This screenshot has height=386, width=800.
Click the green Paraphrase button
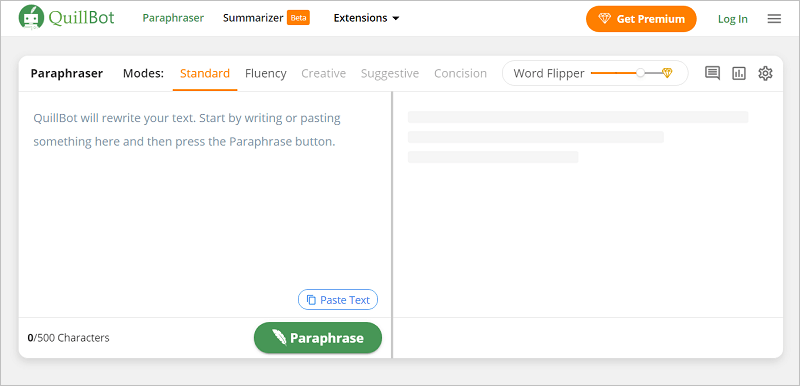[x=318, y=338]
